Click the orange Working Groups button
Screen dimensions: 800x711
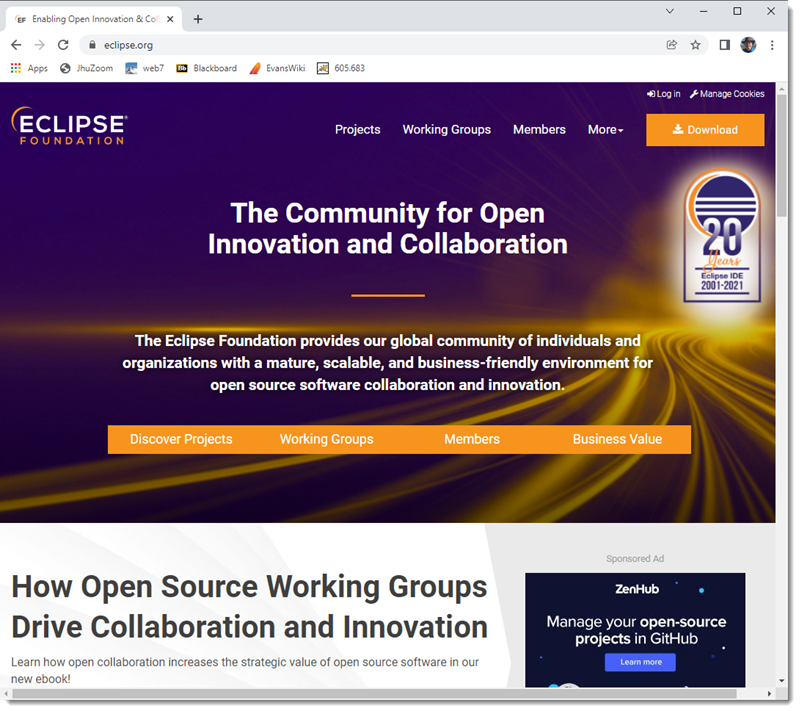pos(327,439)
